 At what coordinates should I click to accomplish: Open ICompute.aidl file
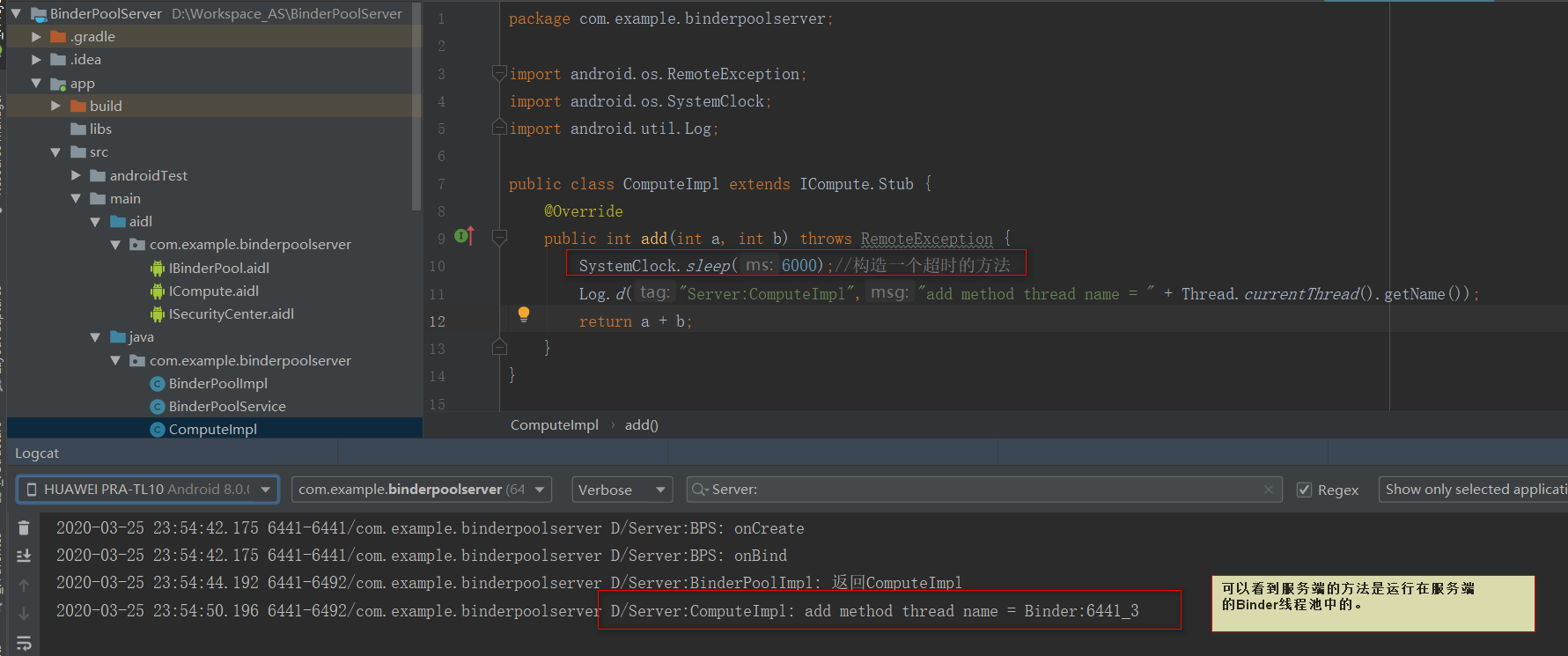pyautogui.click(x=214, y=291)
